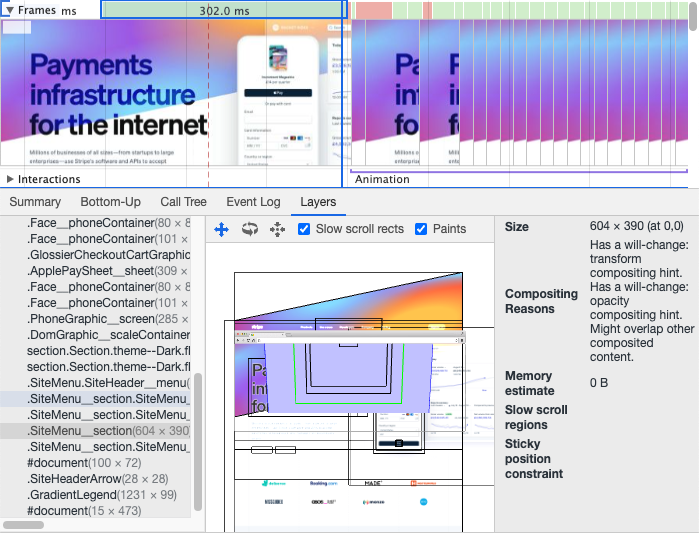This screenshot has height=533, width=699.
Task: Select the Layers tab
Action: pos(318,202)
